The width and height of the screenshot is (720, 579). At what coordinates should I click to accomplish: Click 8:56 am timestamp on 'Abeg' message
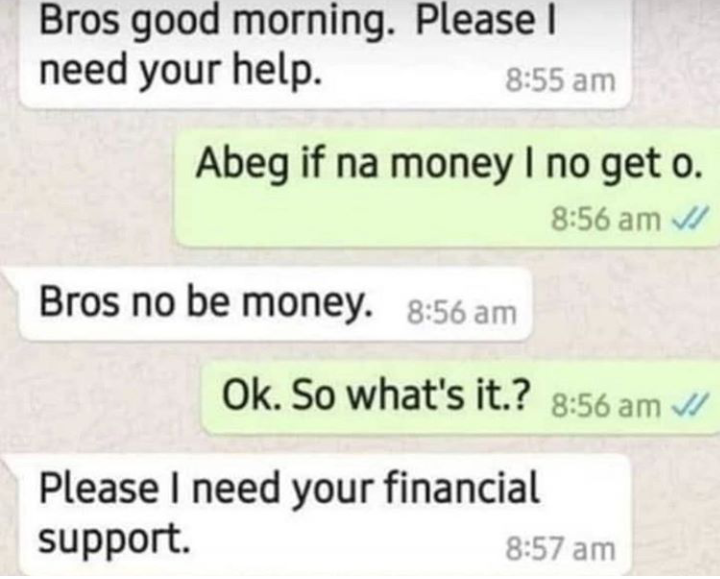point(606,219)
